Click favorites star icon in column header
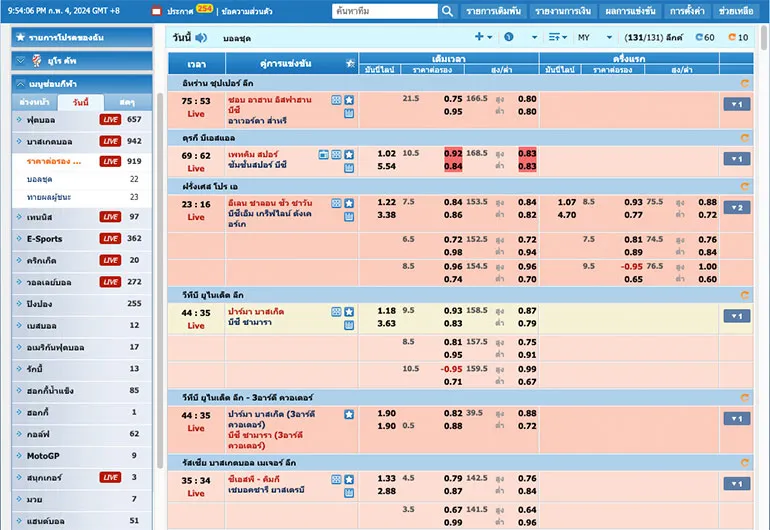This screenshot has width=770, height=530. pyautogui.click(x=349, y=63)
